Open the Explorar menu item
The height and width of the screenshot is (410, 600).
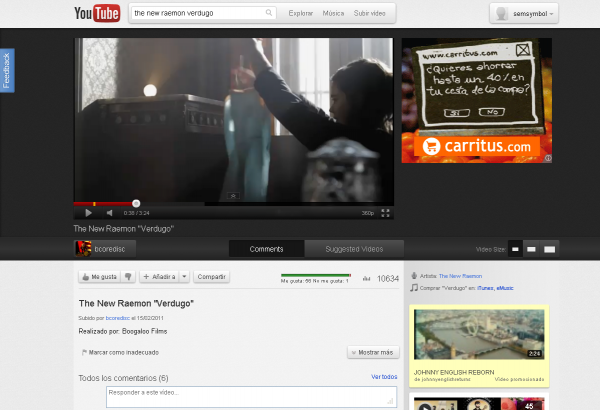pyautogui.click(x=300, y=13)
